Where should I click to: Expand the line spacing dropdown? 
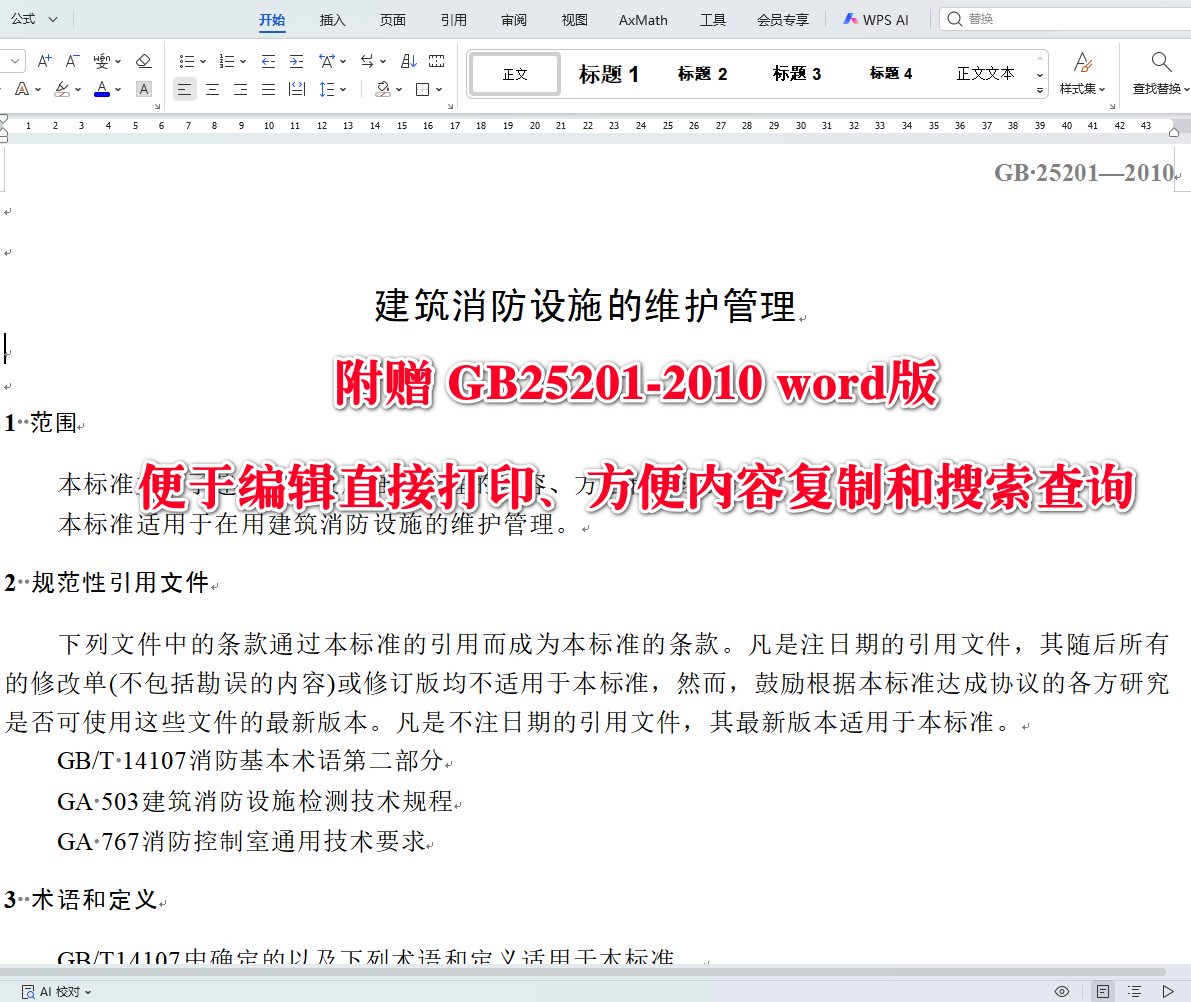tap(345, 89)
